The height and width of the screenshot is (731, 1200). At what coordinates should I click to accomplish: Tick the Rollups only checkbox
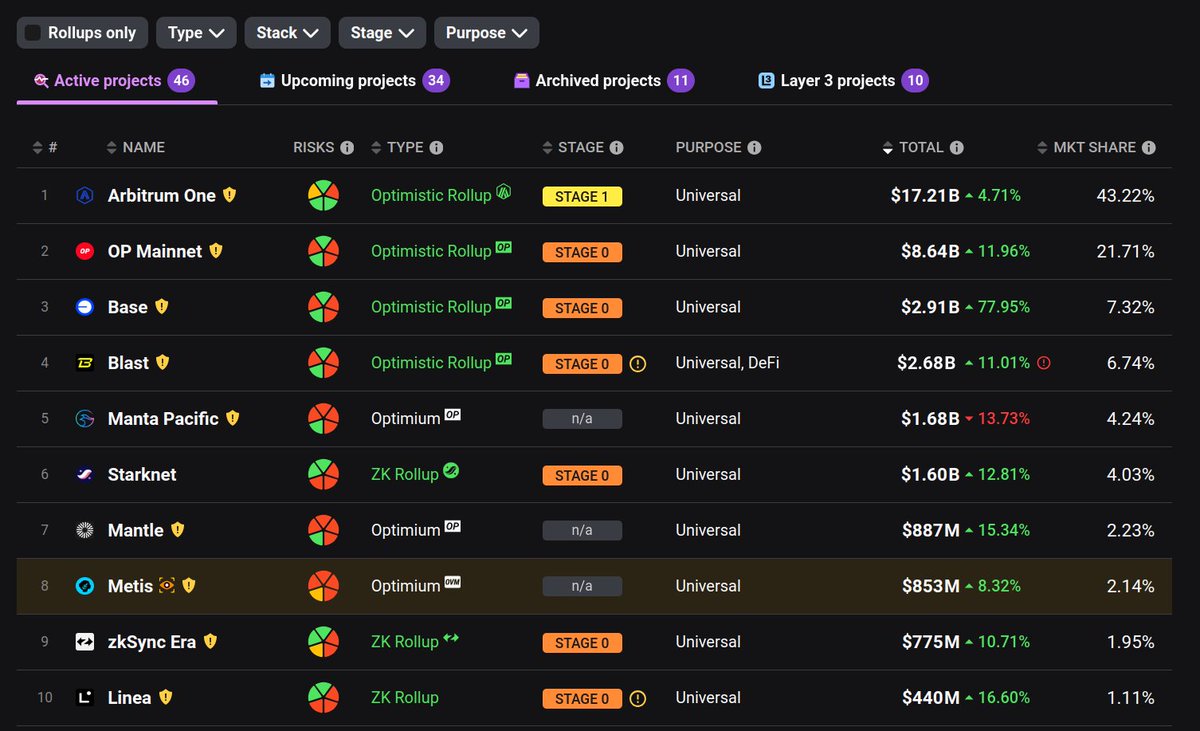coord(33,33)
